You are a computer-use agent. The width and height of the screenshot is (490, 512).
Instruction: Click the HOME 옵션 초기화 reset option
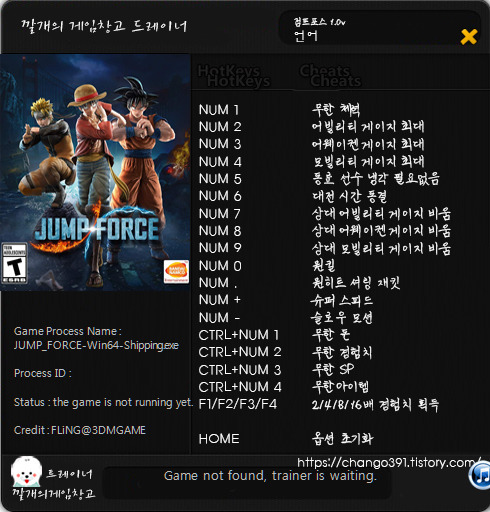click(x=343, y=439)
